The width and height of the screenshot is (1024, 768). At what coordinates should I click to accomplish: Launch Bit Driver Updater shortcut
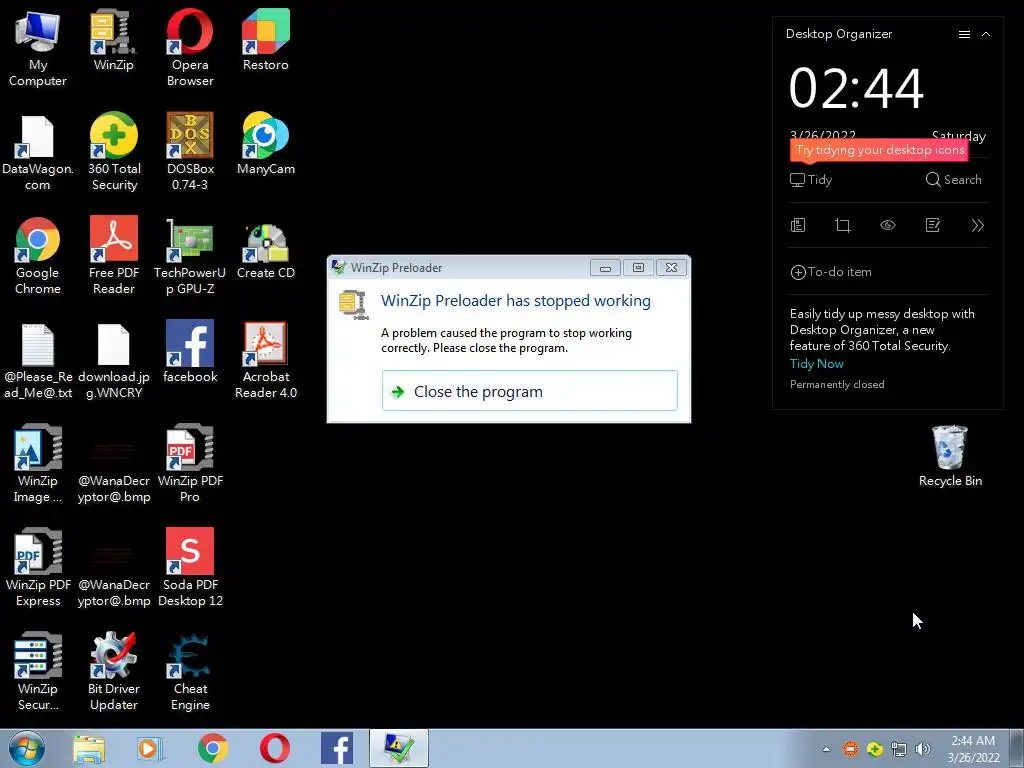(114, 671)
